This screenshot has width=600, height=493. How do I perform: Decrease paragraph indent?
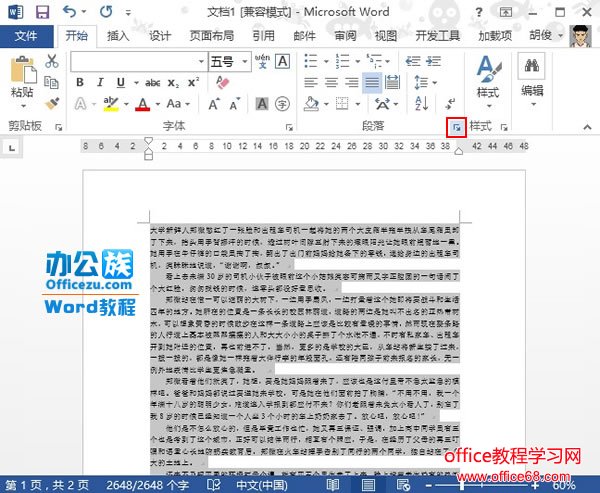click(x=413, y=61)
